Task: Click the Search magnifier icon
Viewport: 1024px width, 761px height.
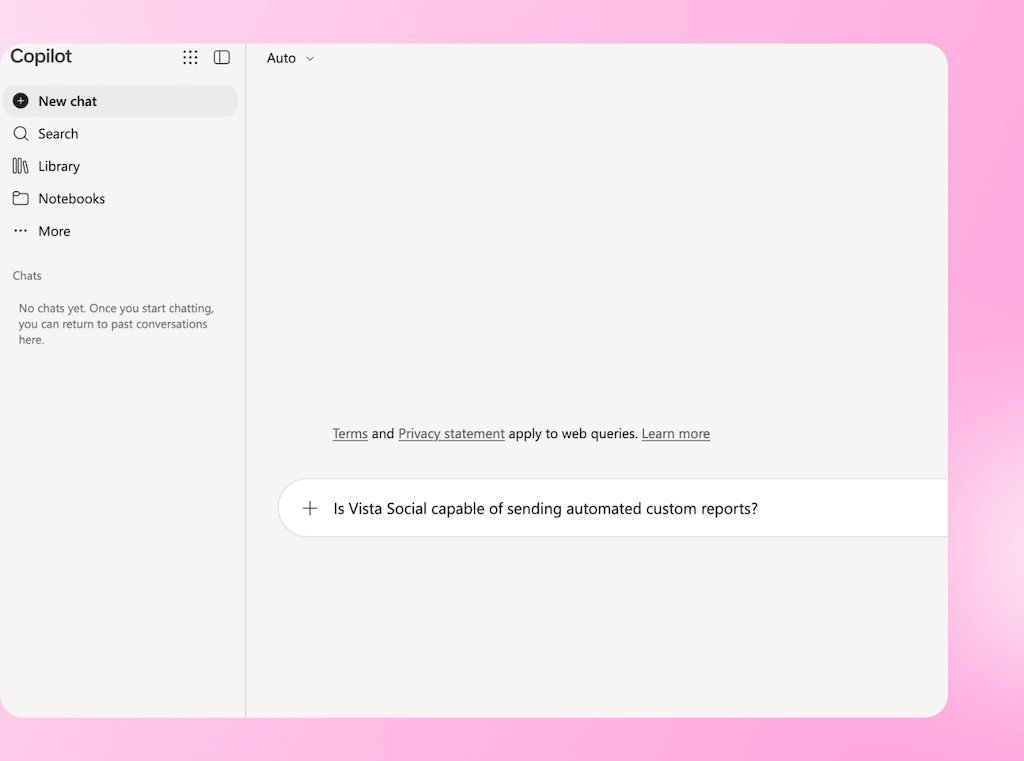Action: (21, 133)
